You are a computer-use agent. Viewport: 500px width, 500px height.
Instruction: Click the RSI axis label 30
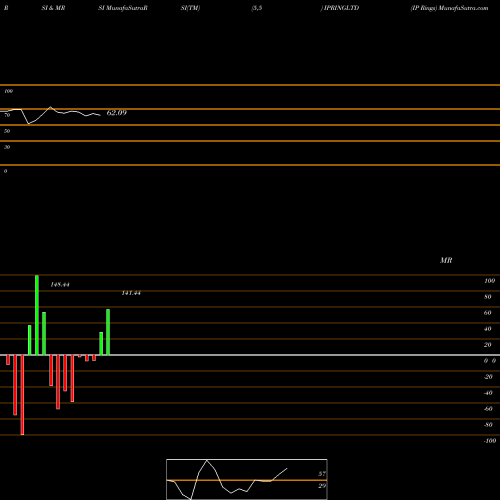click(7, 147)
